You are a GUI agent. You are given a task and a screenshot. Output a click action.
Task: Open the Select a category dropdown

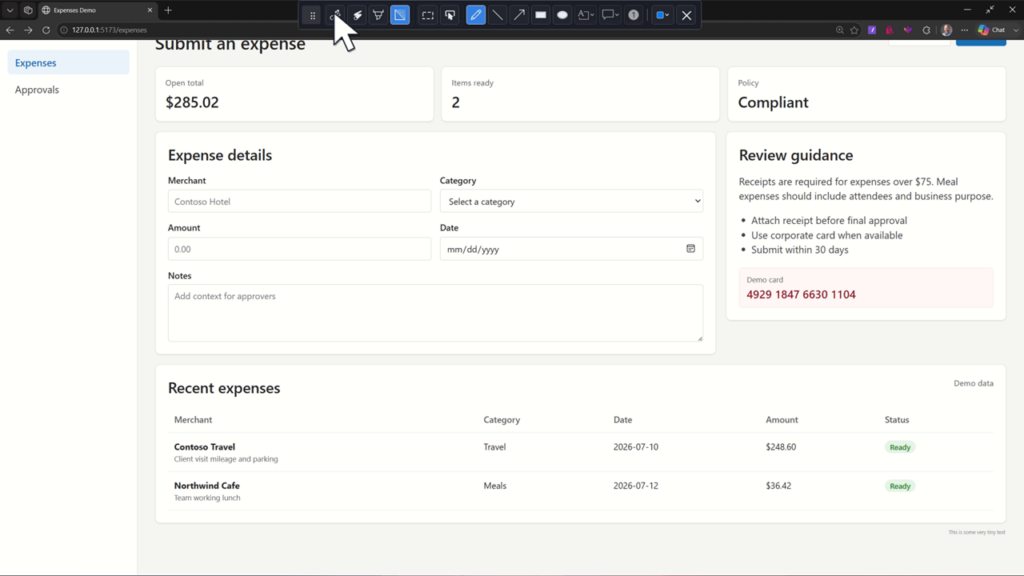[571, 201]
